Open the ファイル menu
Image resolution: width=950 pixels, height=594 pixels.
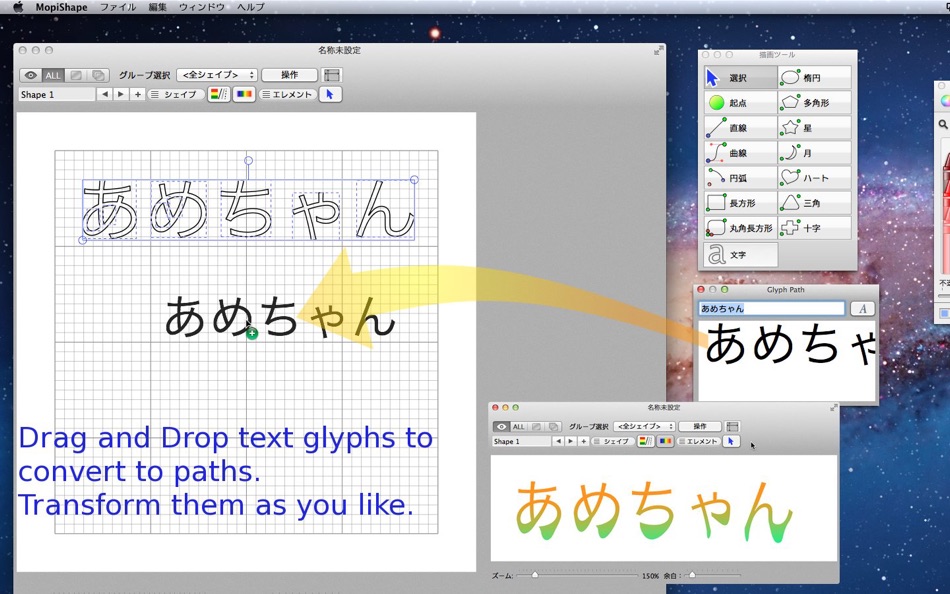coord(118,7)
